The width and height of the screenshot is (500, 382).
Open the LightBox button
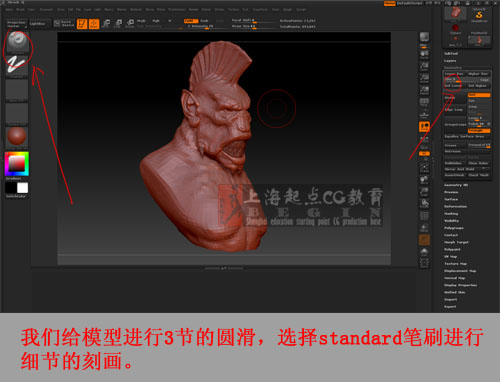pyautogui.click(x=39, y=24)
